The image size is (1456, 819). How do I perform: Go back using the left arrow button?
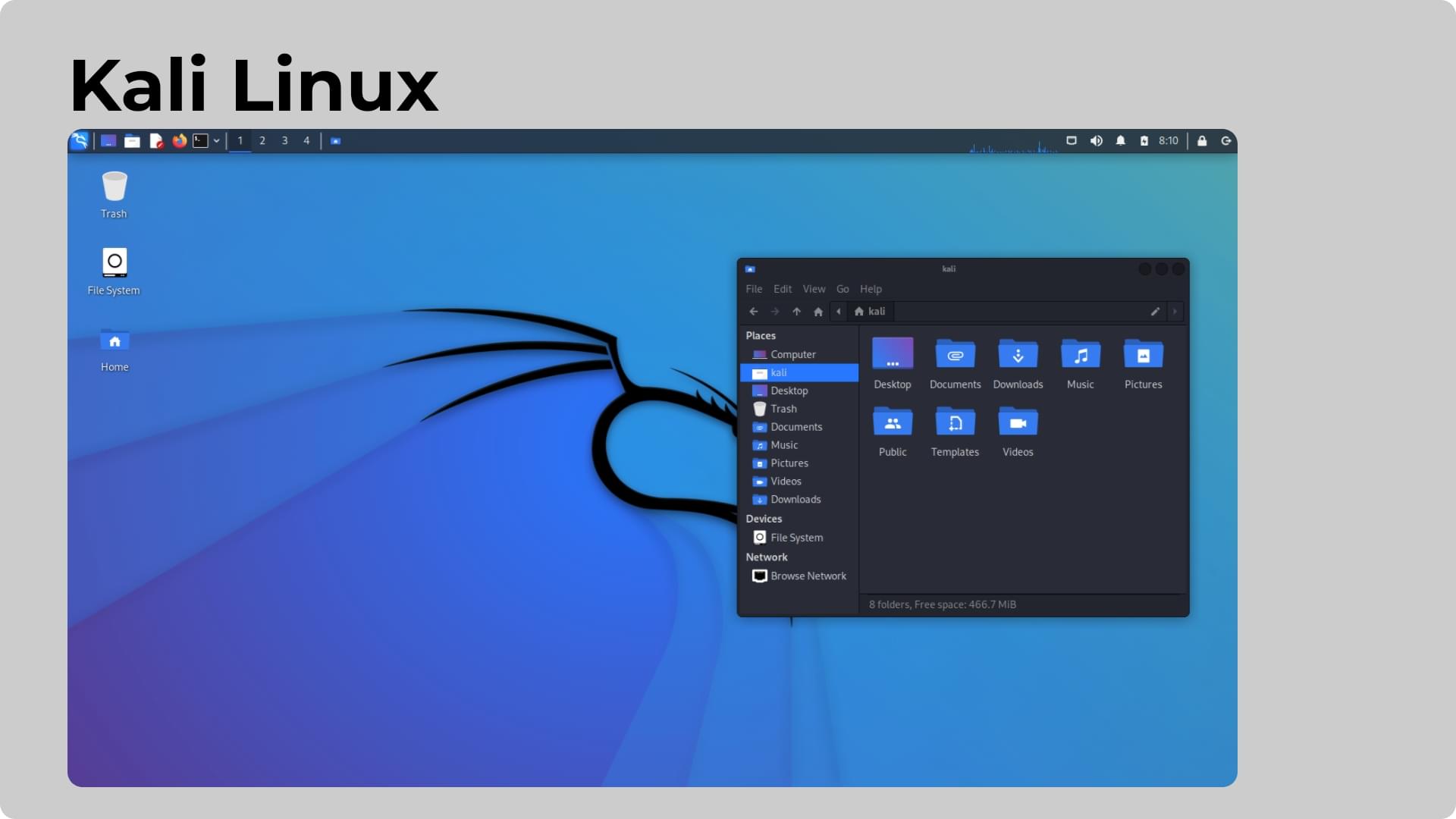click(754, 312)
